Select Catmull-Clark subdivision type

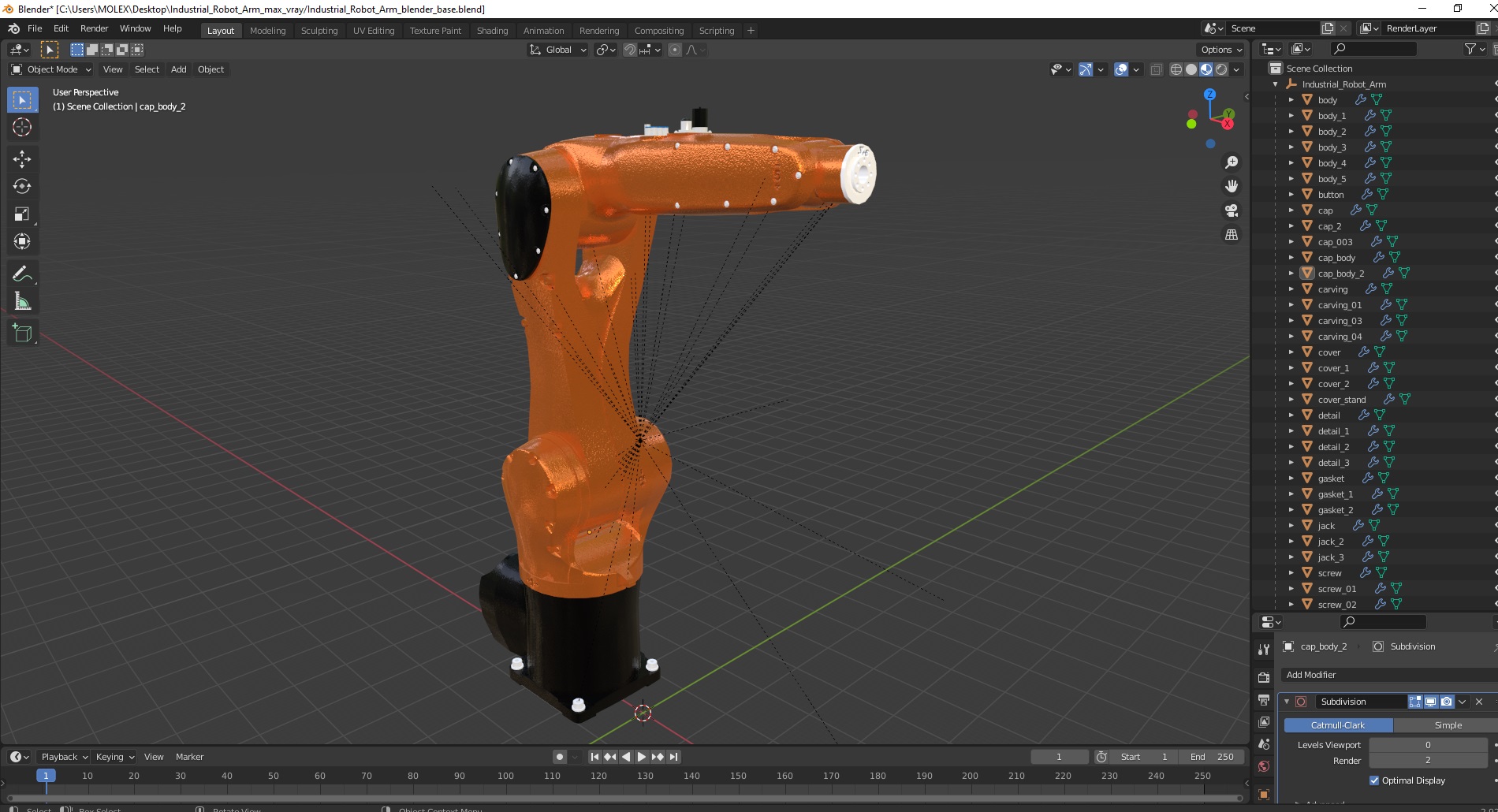tap(1338, 725)
